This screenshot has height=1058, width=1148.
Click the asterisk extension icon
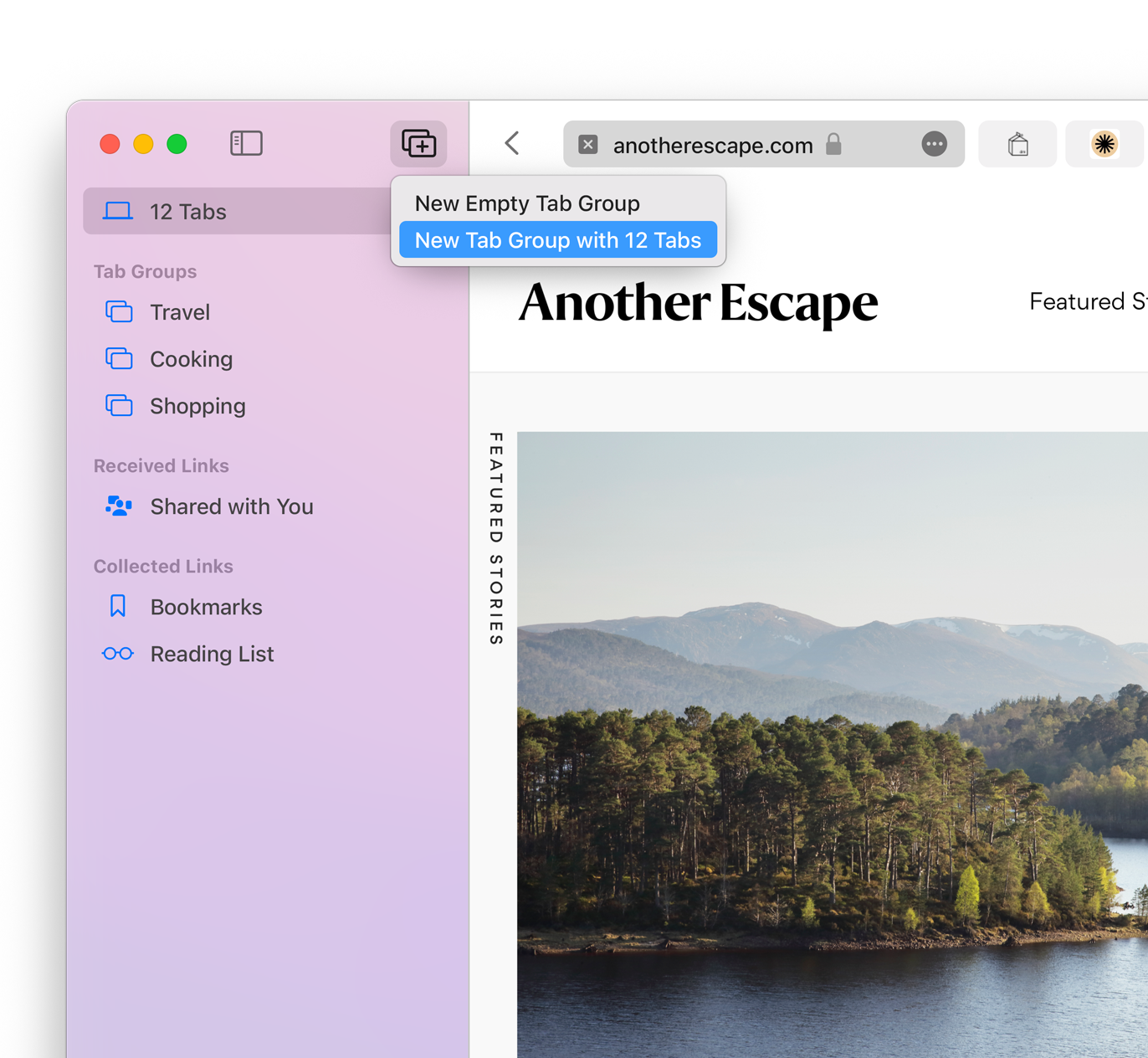click(1104, 144)
